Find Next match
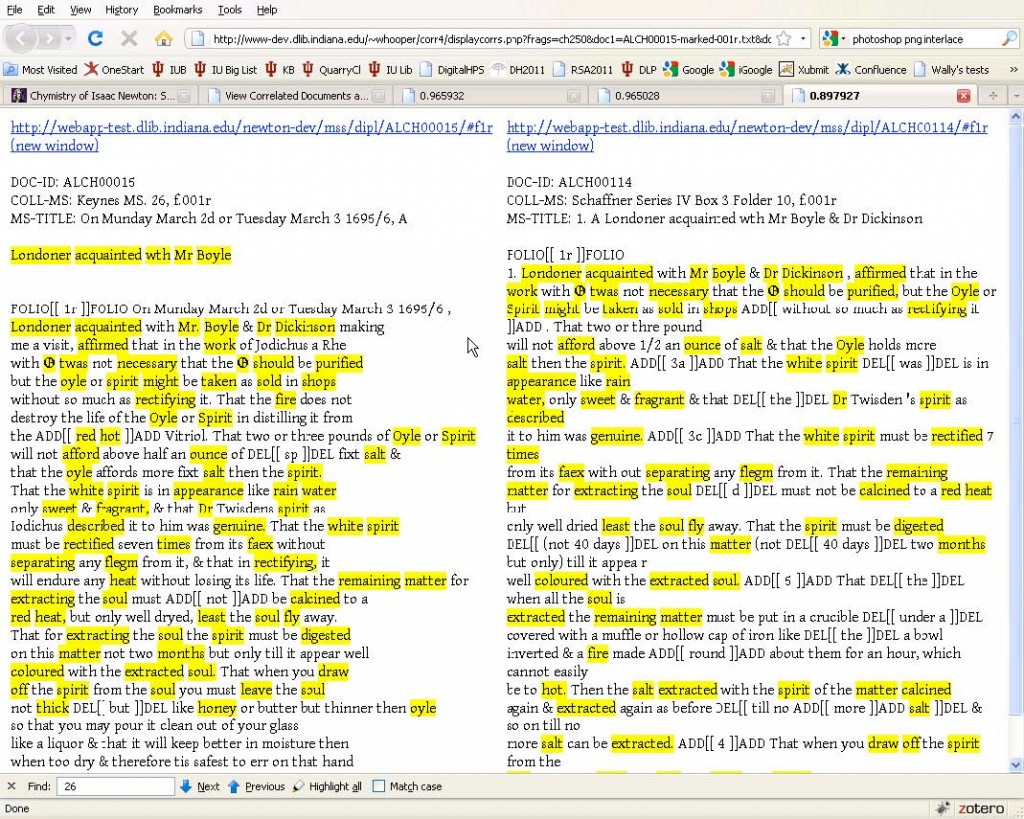 (200, 786)
